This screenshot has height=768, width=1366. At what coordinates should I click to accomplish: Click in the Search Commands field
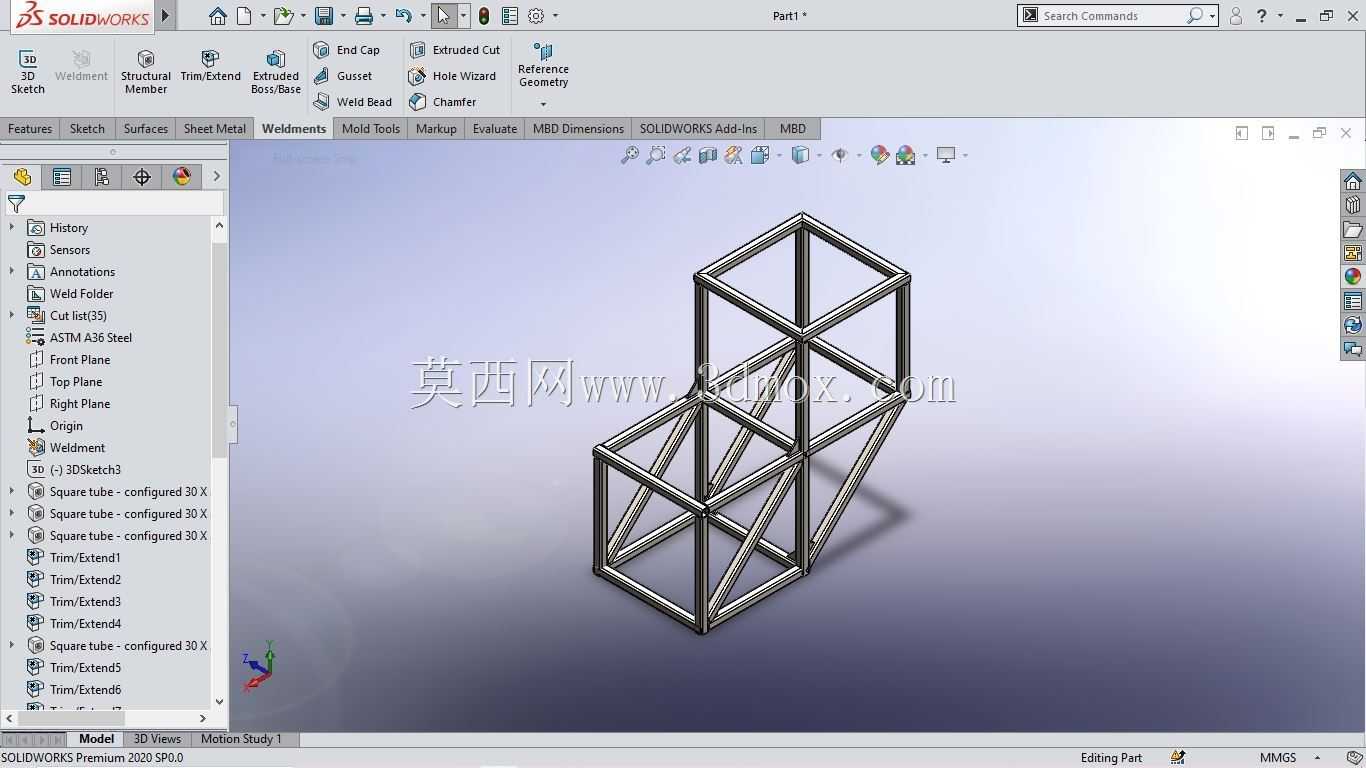click(x=1112, y=16)
